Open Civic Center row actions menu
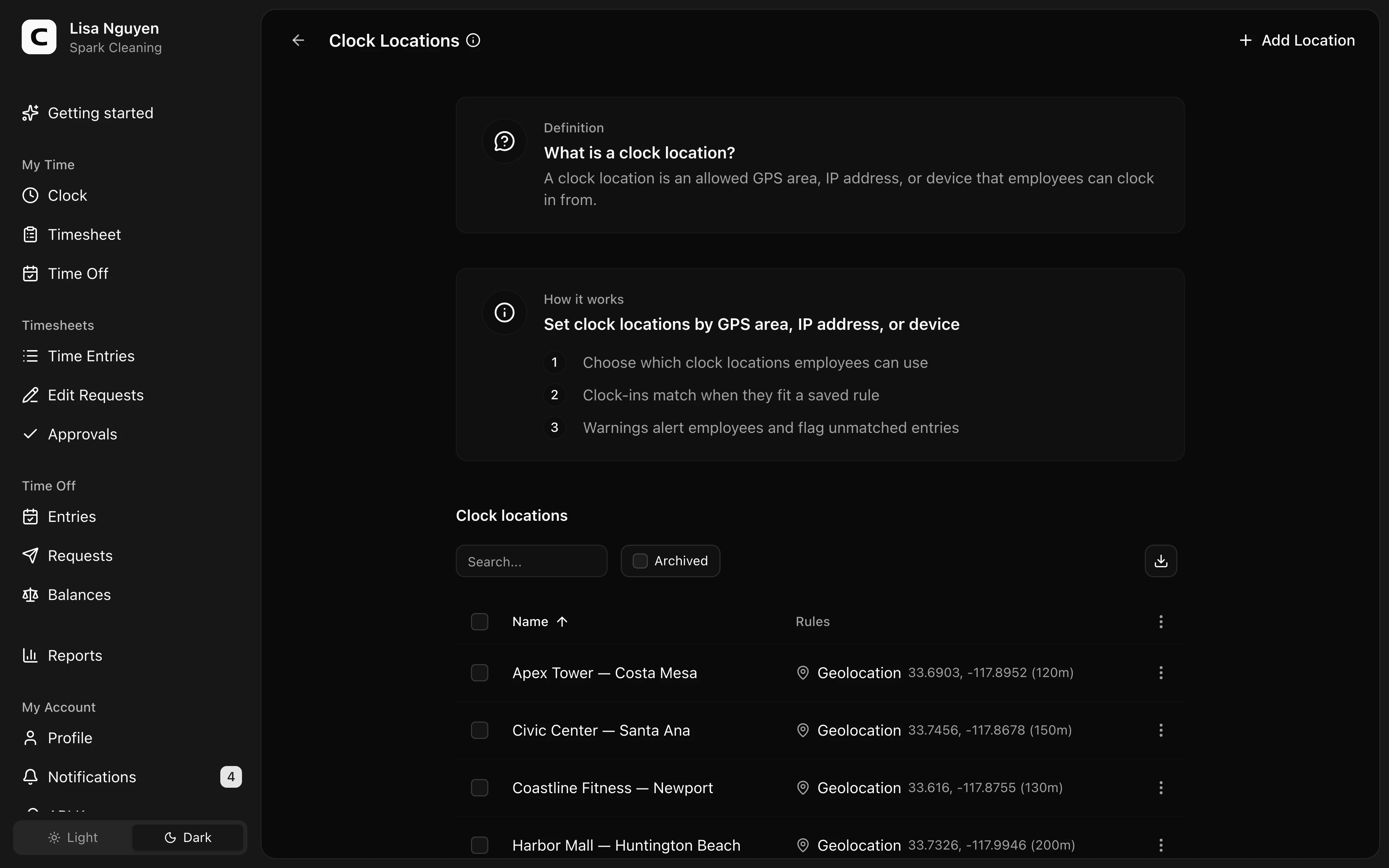1389x868 pixels. pos(1160,730)
